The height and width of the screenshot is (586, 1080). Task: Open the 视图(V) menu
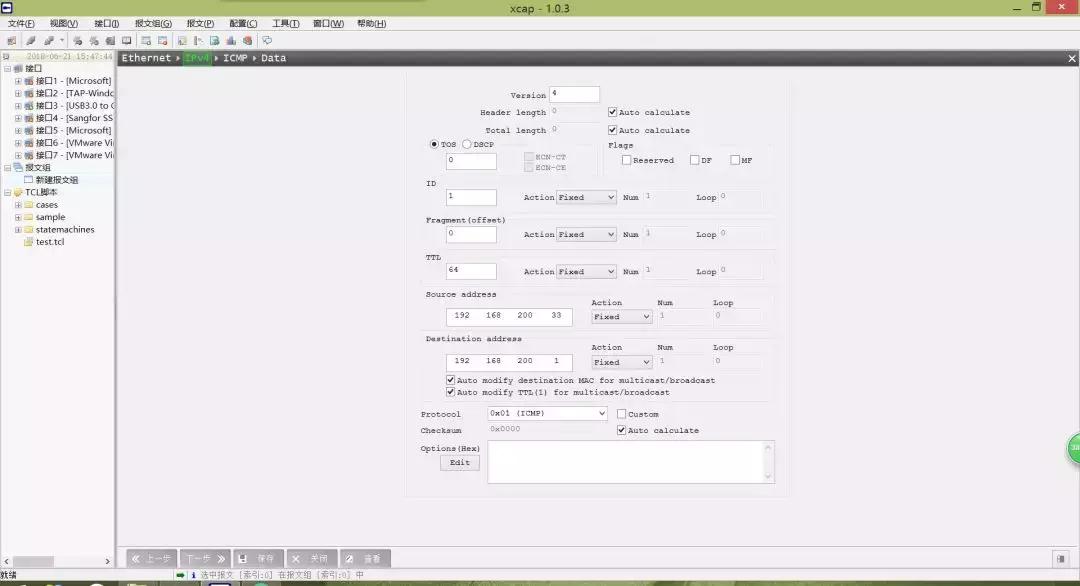(x=63, y=23)
